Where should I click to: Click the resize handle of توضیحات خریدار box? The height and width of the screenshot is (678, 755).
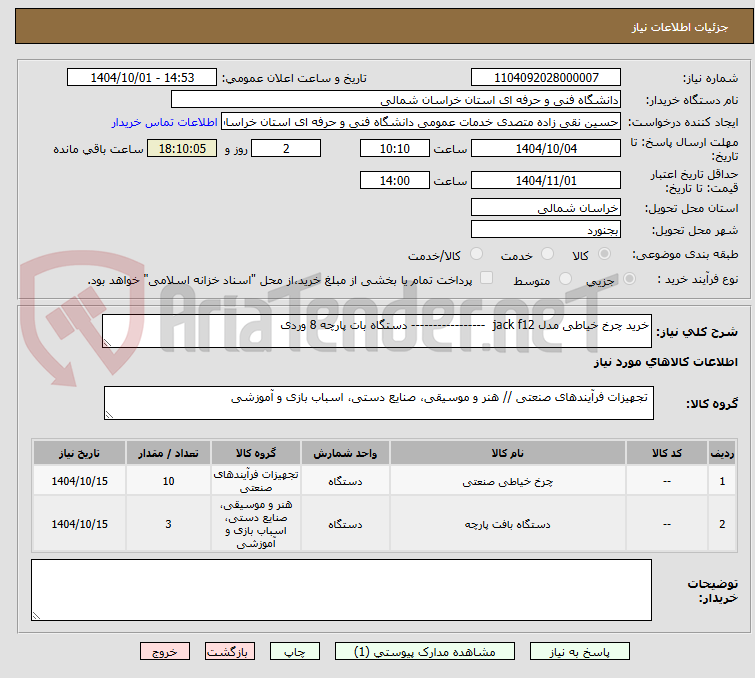click(x=37, y=615)
